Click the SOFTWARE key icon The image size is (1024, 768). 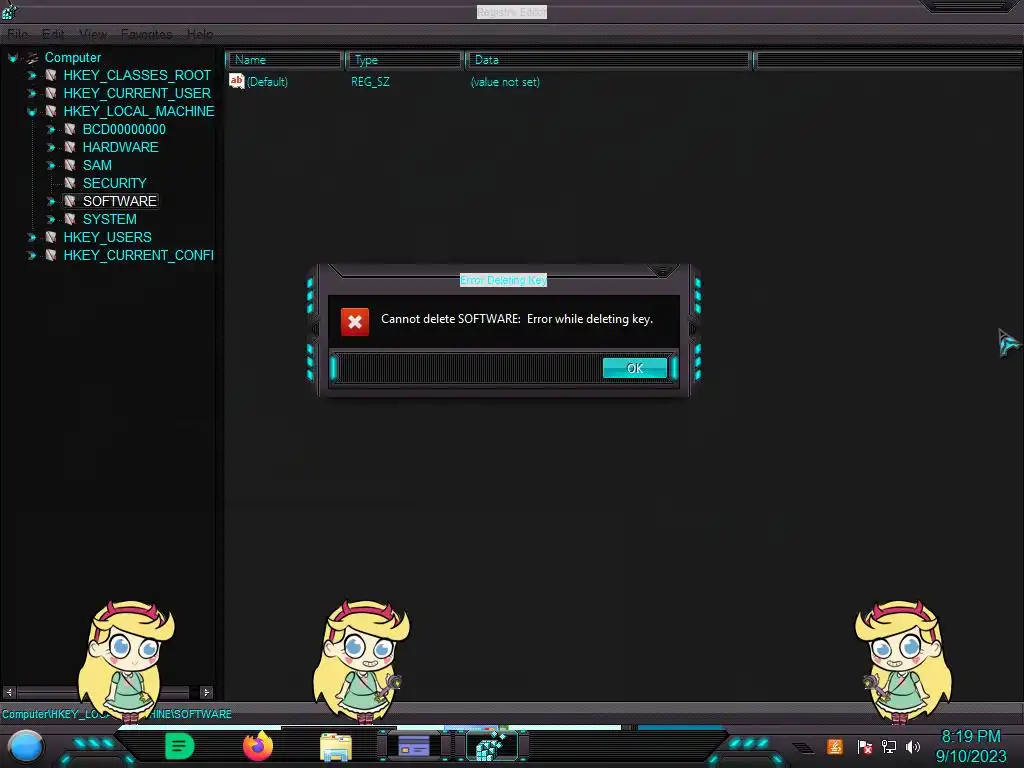[x=70, y=201]
